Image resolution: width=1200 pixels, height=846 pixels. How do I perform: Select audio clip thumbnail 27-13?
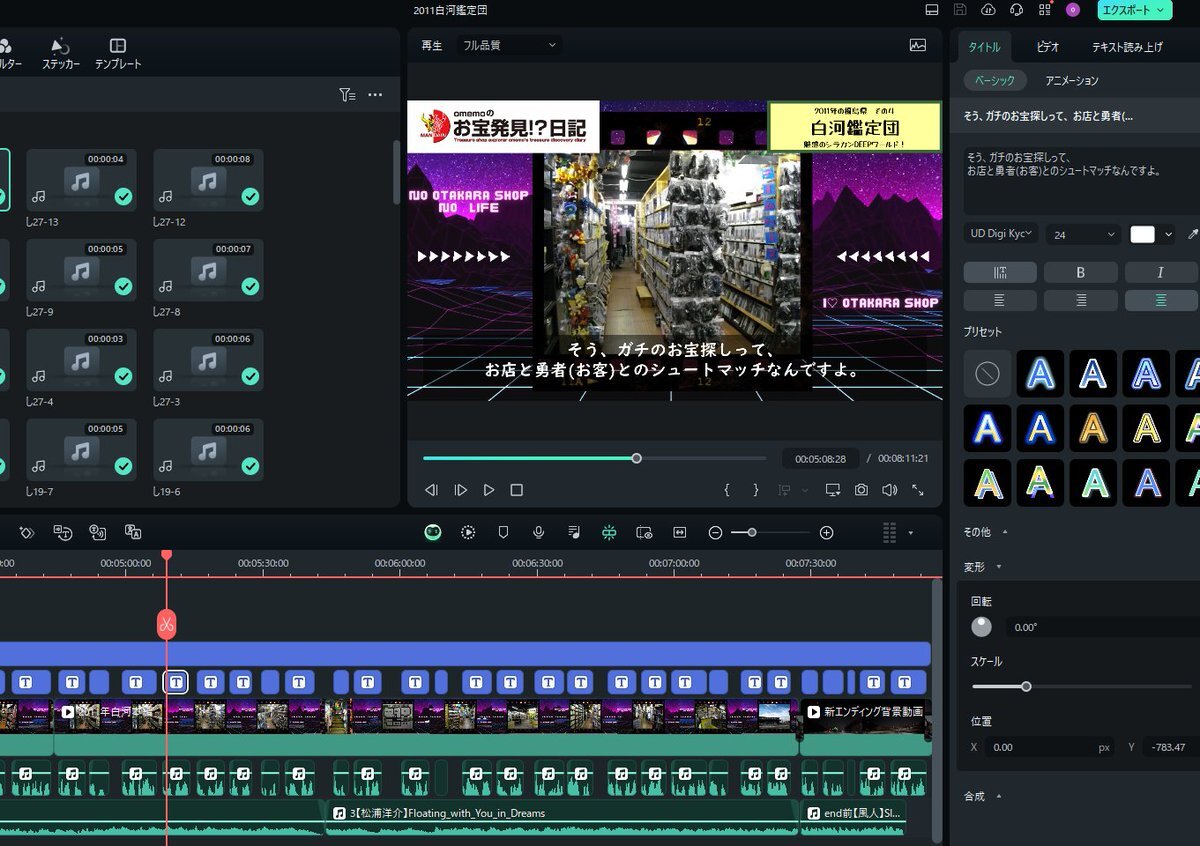[82, 180]
